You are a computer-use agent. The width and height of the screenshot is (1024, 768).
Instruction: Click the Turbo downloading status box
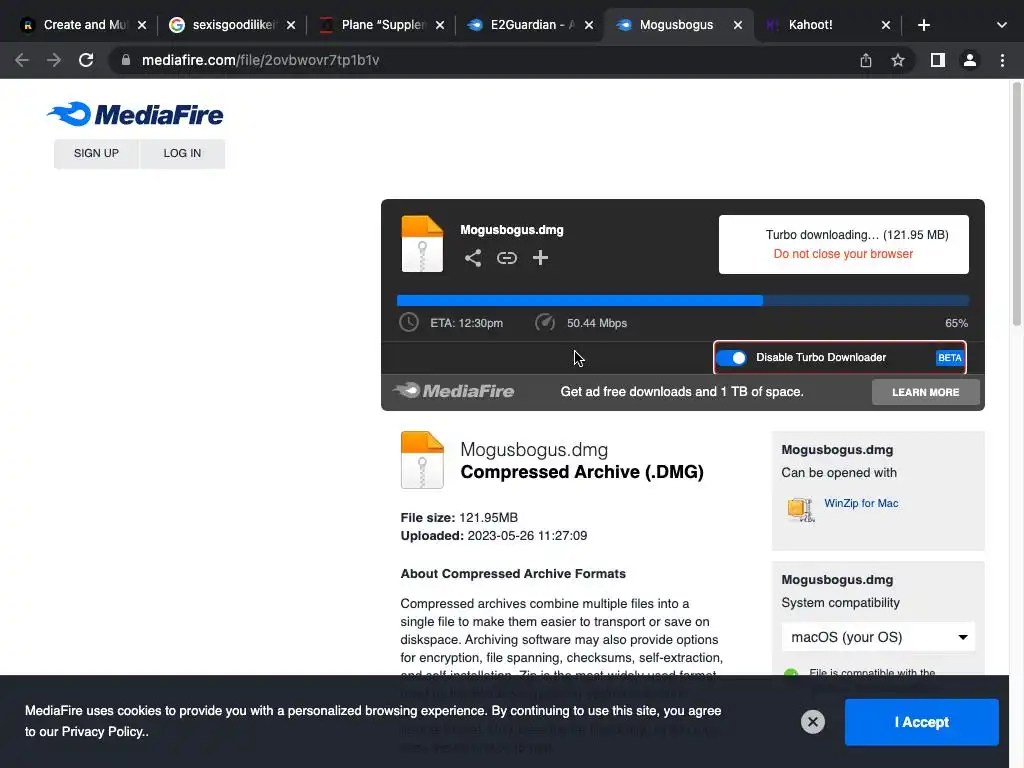844,244
